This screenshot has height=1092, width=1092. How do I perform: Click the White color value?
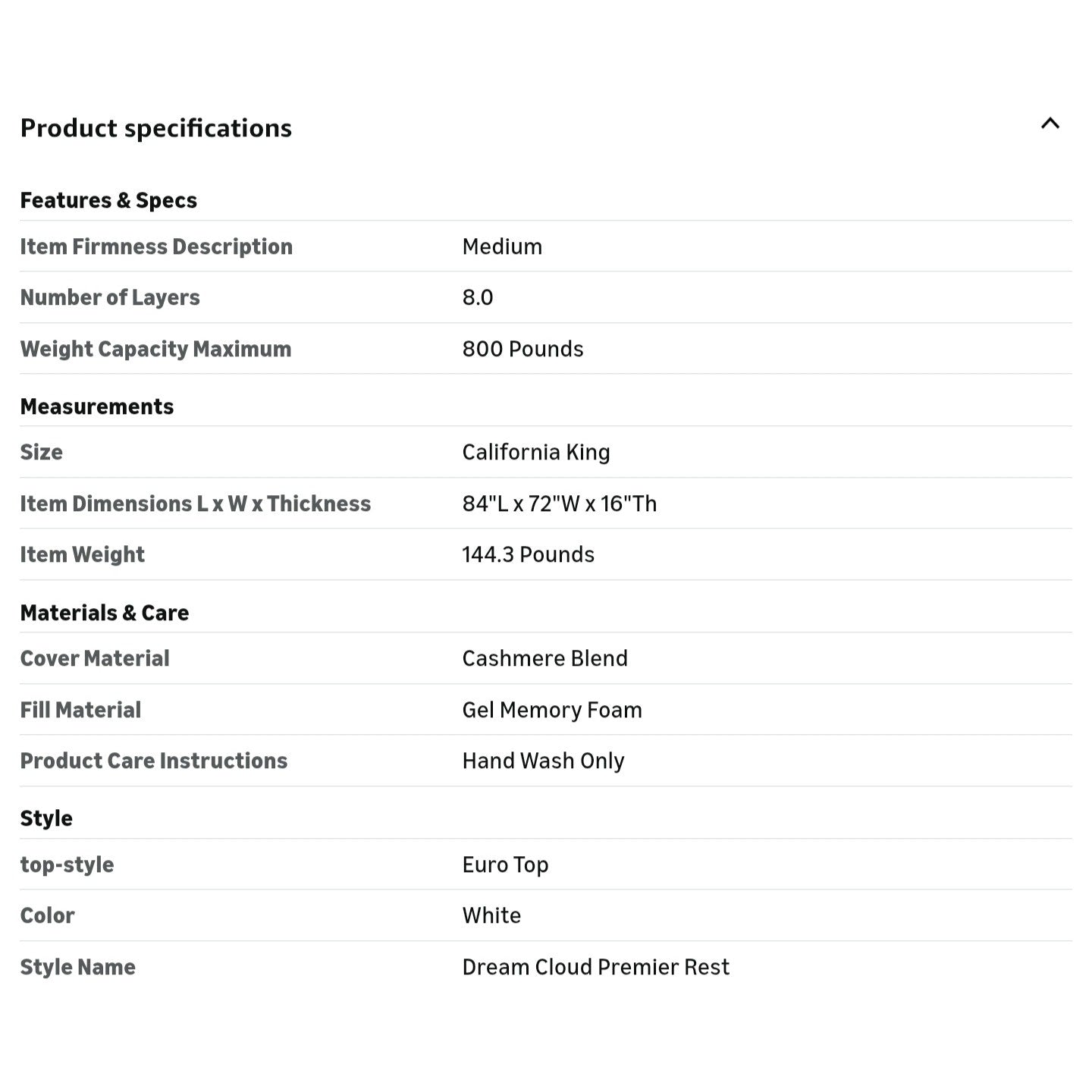[491, 915]
